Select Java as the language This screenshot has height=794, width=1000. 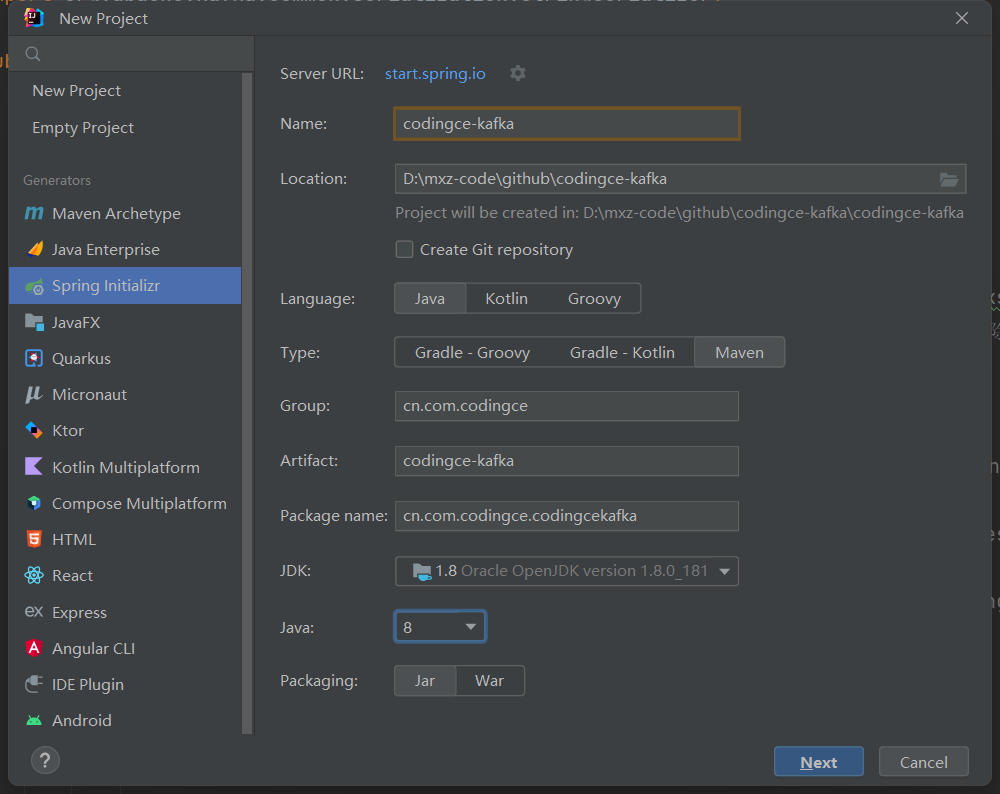tap(430, 298)
